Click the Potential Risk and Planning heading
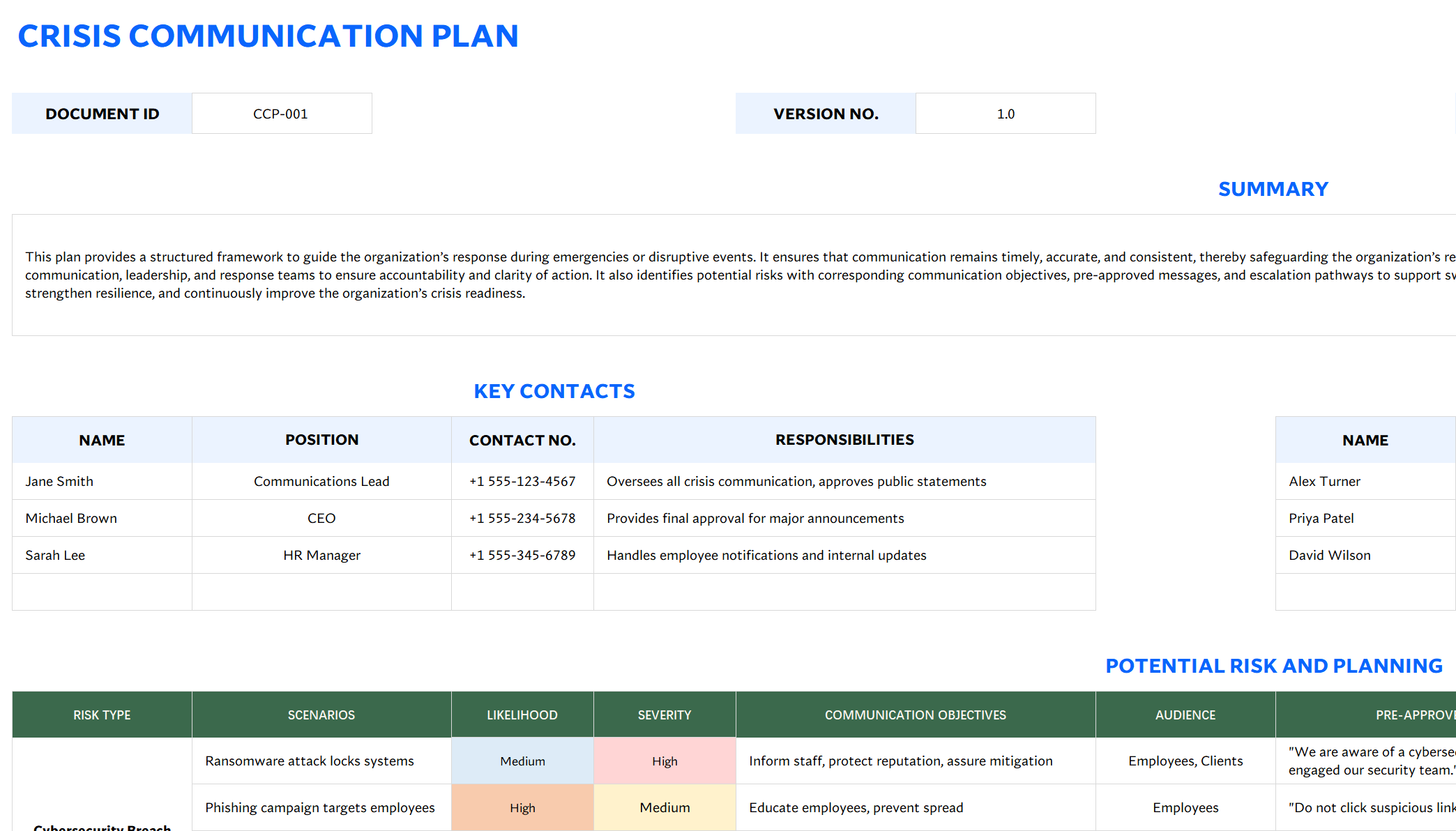This screenshot has height=831, width=1456. (x=1274, y=666)
